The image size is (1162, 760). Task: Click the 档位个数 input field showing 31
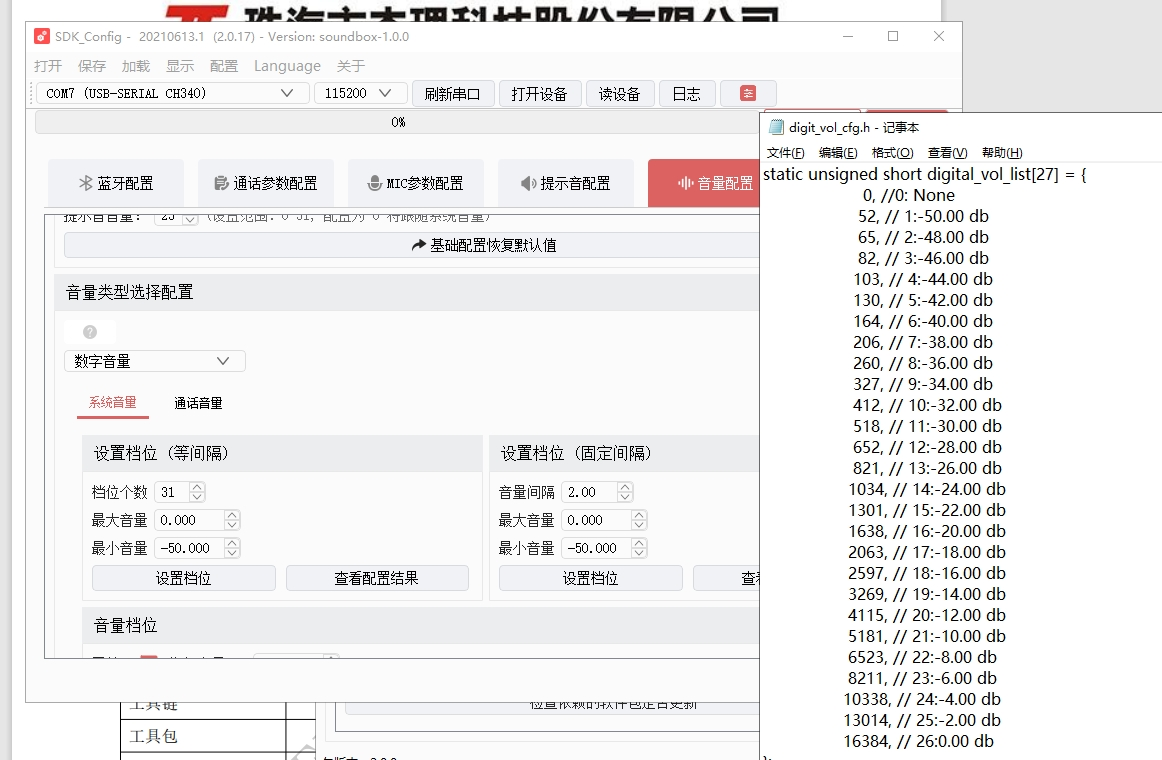pyautogui.click(x=173, y=492)
